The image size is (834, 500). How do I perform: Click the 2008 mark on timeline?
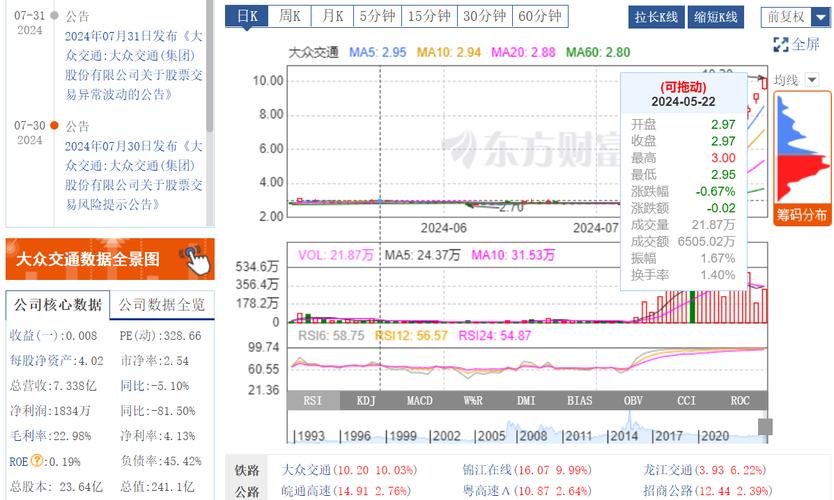pos(533,436)
